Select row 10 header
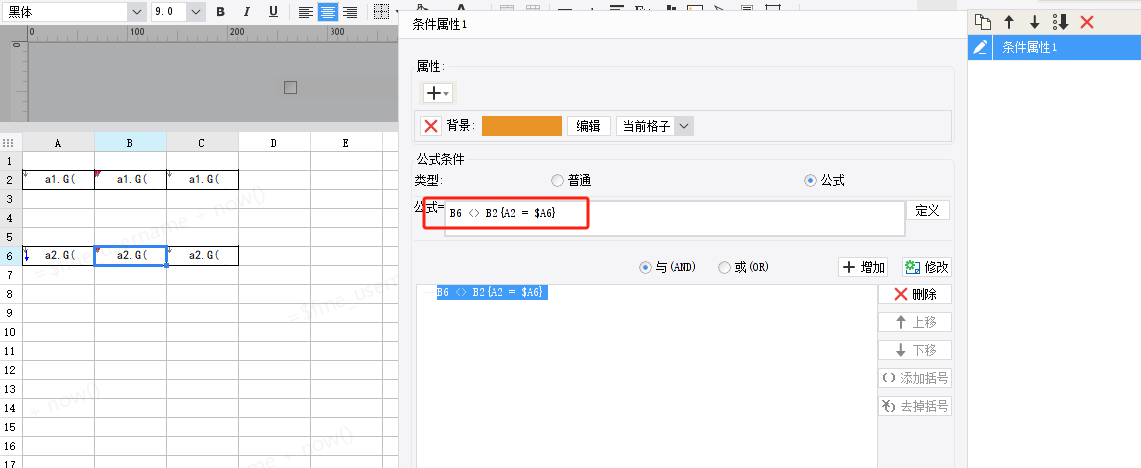 click(x=11, y=332)
